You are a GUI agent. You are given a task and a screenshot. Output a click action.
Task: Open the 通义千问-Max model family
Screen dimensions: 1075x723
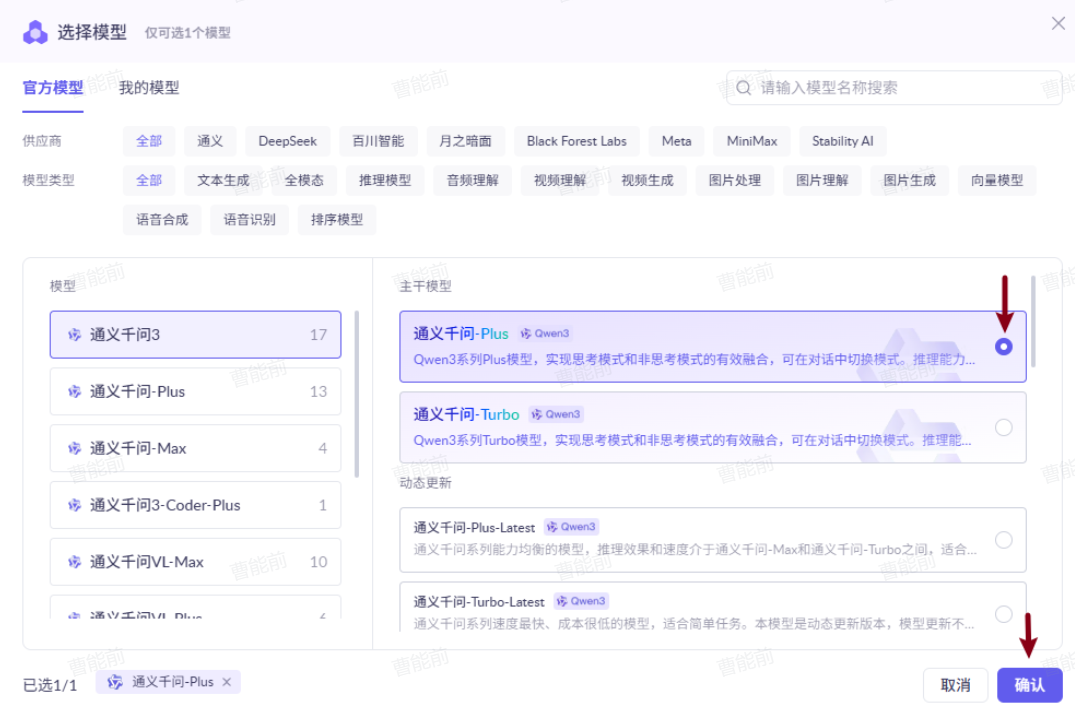195,448
